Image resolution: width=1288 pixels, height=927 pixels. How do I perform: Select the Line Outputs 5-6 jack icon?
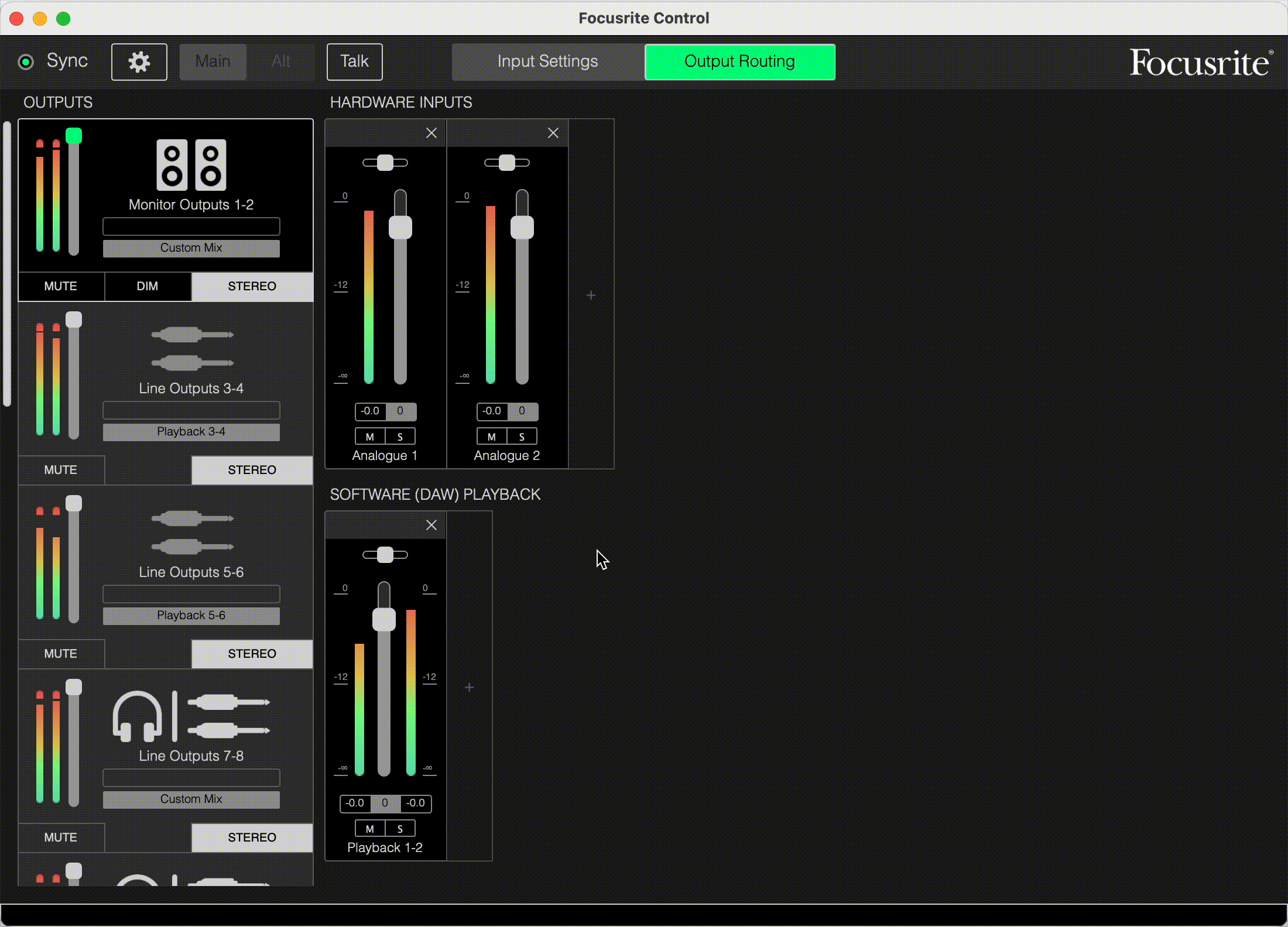(192, 533)
